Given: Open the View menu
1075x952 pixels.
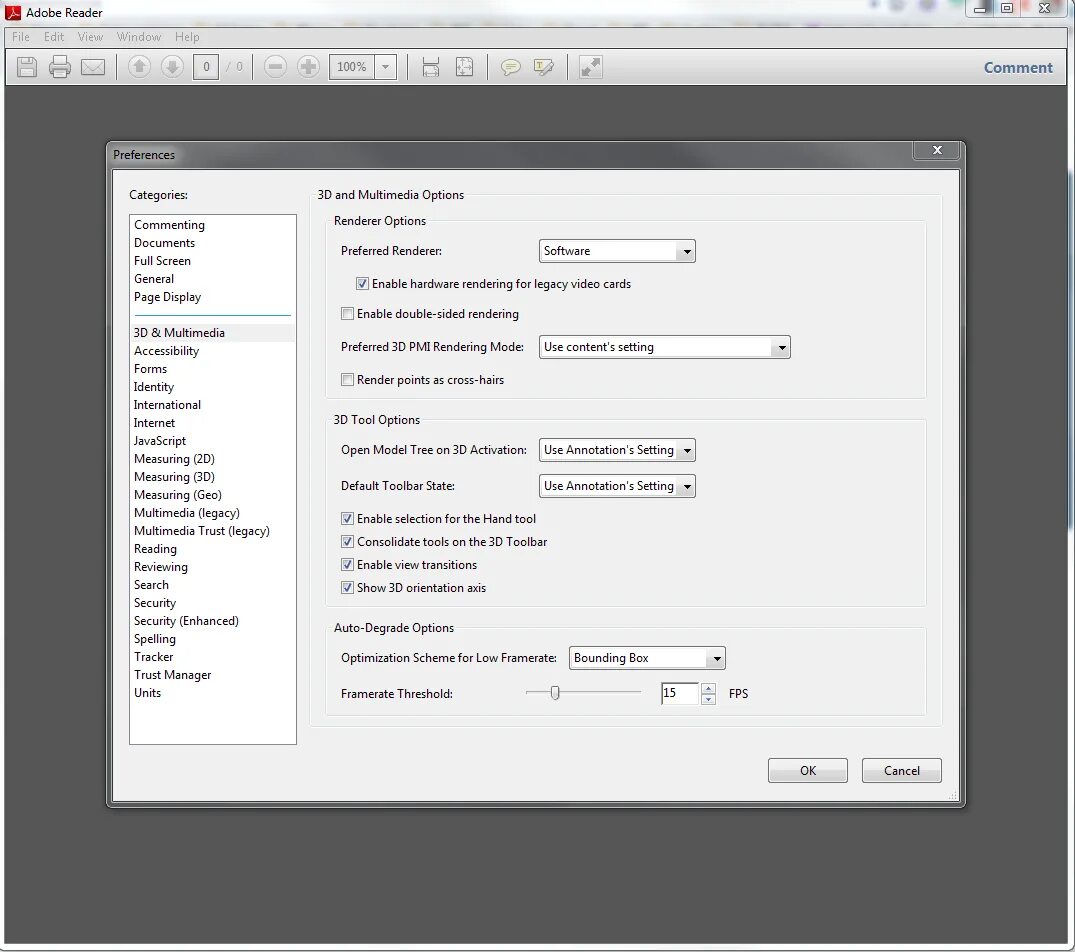Looking at the screenshot, I should click(x=90, y=37).
